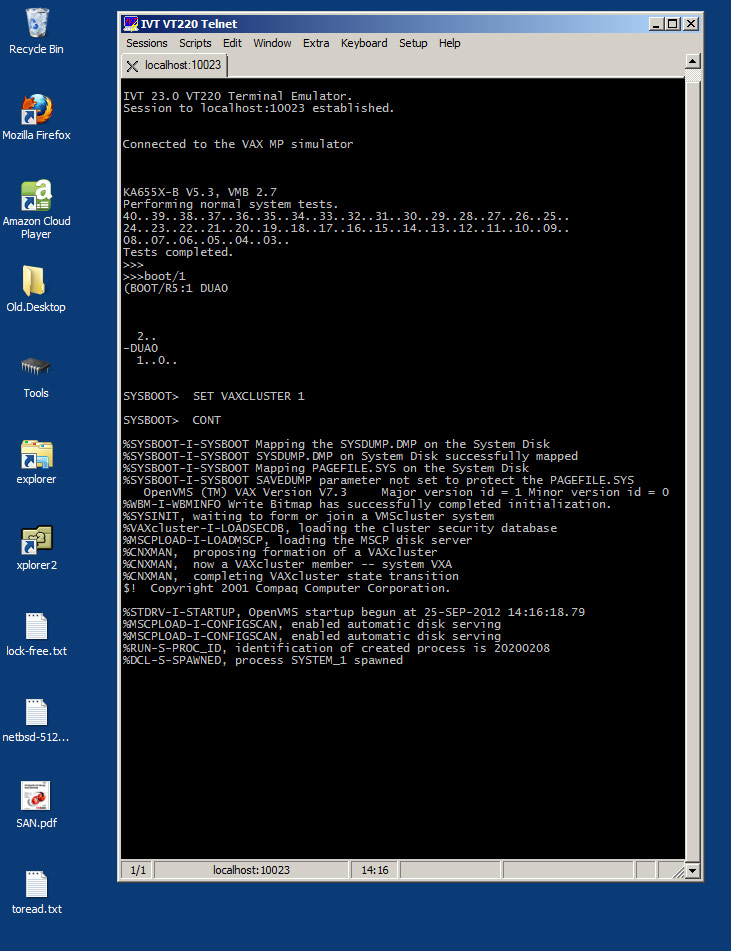
Task: Click localhost:10023 in the status bar
Action: [x=251, y=870]
